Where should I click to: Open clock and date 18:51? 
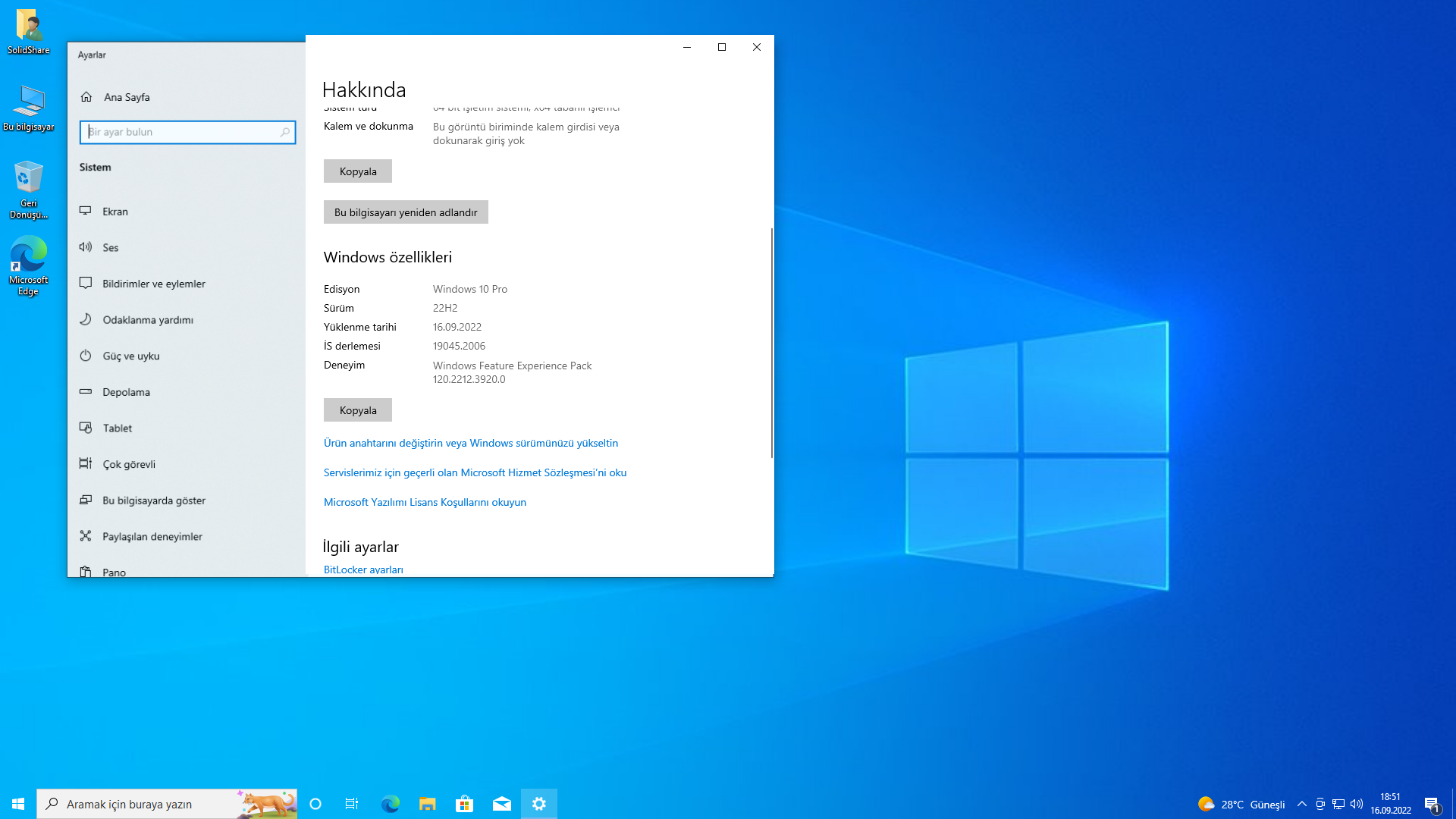point(1391,804)
